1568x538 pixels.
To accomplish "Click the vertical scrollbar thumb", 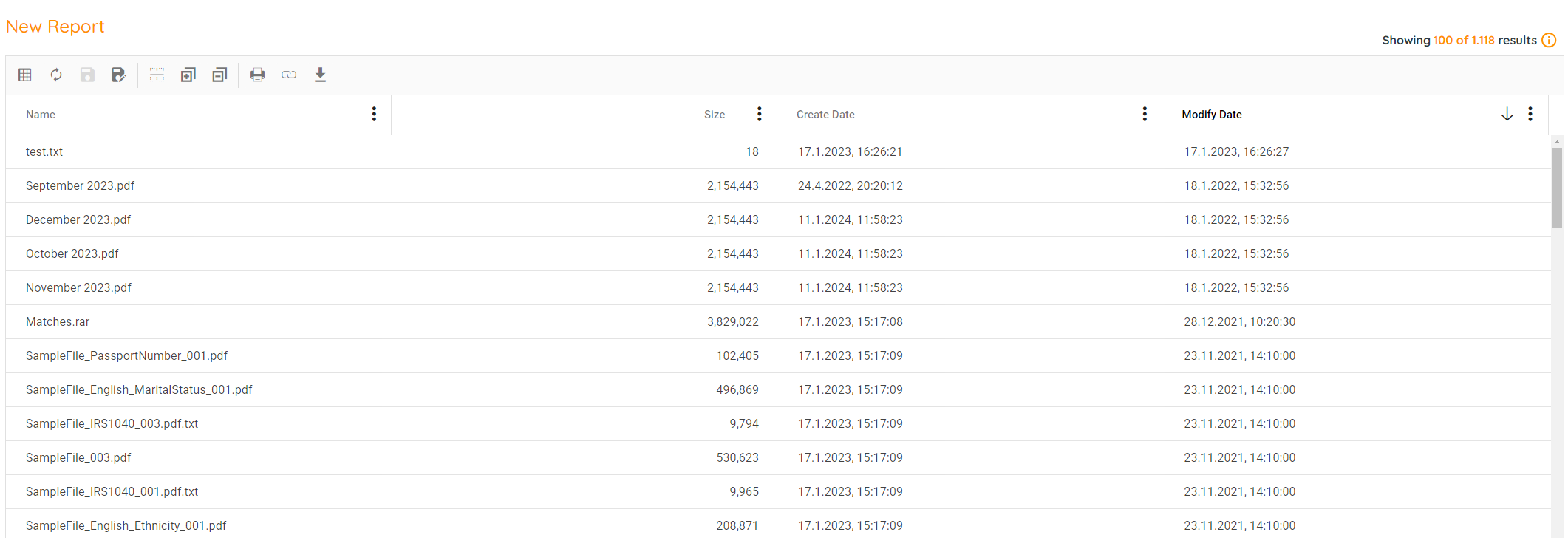I will pyautogui.click(x=1557, y=188).
